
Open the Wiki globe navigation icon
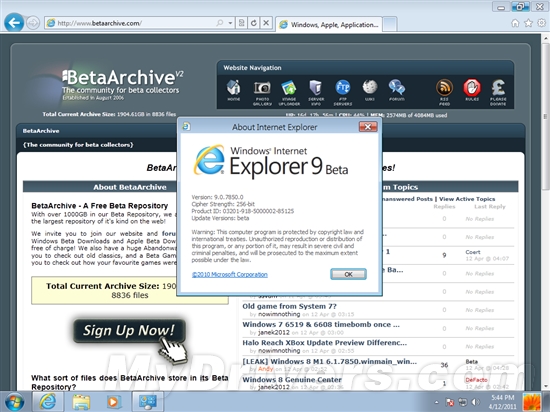[370, 90]
